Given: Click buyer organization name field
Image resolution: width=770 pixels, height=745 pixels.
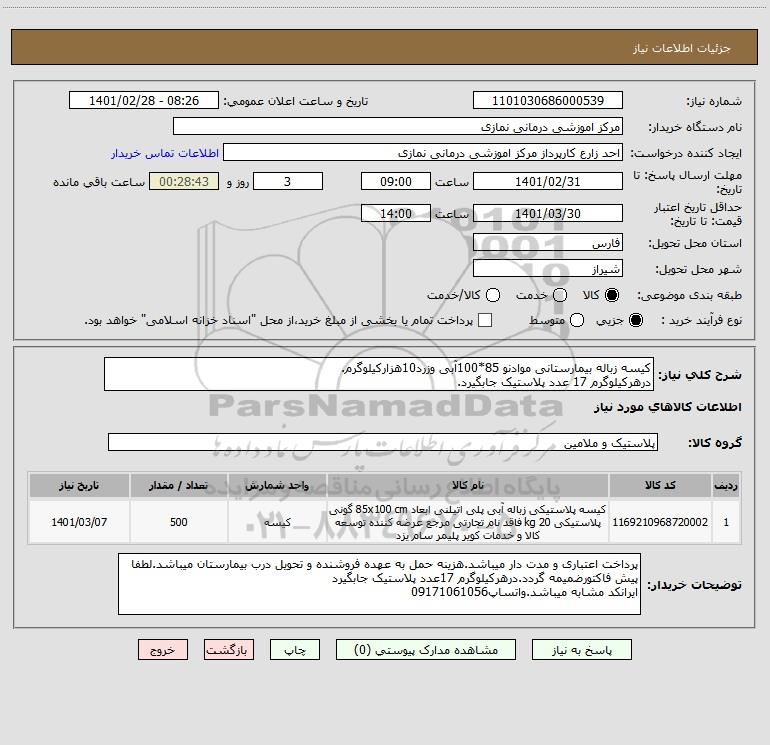Looking at the screenshot, I should pos(398,126).
